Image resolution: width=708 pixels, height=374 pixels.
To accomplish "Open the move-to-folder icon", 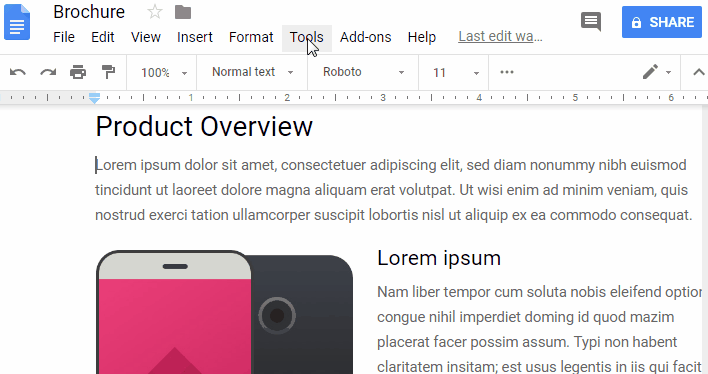I will coord(183,12).
